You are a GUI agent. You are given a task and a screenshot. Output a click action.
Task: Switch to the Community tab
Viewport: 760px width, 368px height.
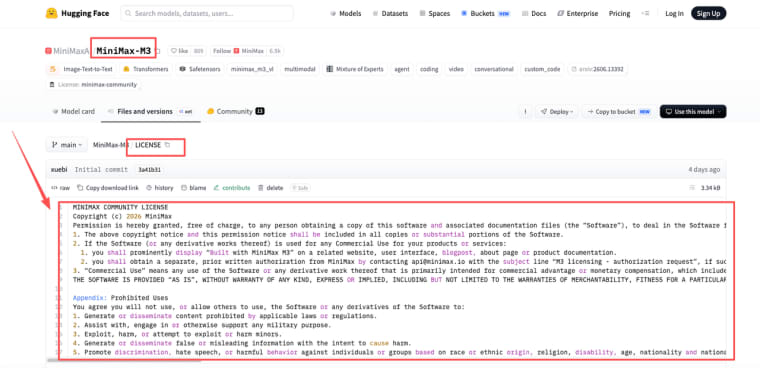pyautogui.click(x=235, y=112)
